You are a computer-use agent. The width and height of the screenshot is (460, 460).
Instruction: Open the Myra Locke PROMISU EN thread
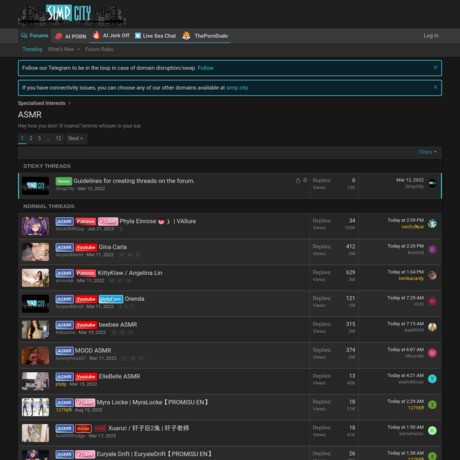(152, 402)
